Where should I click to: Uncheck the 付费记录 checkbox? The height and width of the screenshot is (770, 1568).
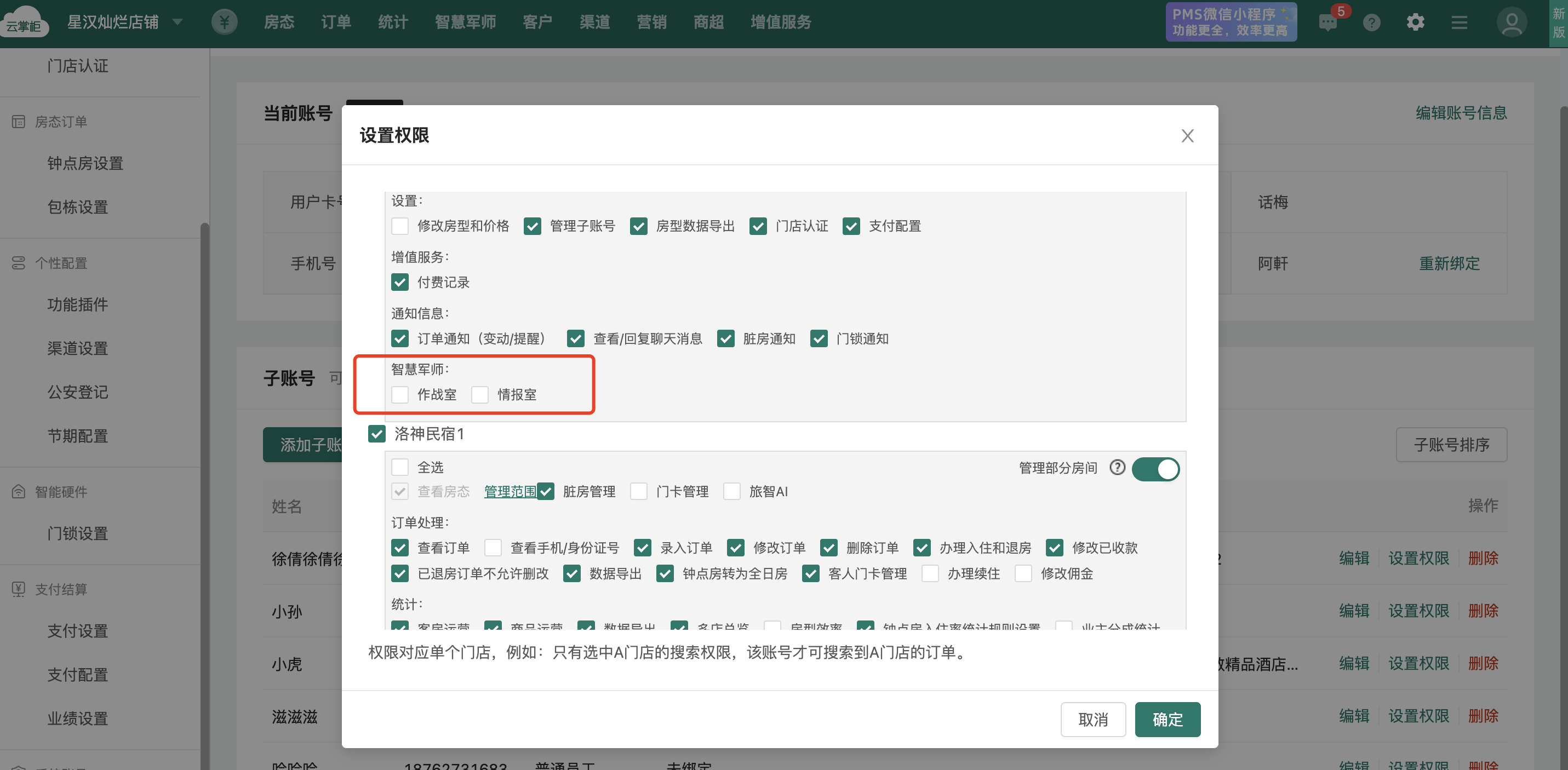pos(400,282)
